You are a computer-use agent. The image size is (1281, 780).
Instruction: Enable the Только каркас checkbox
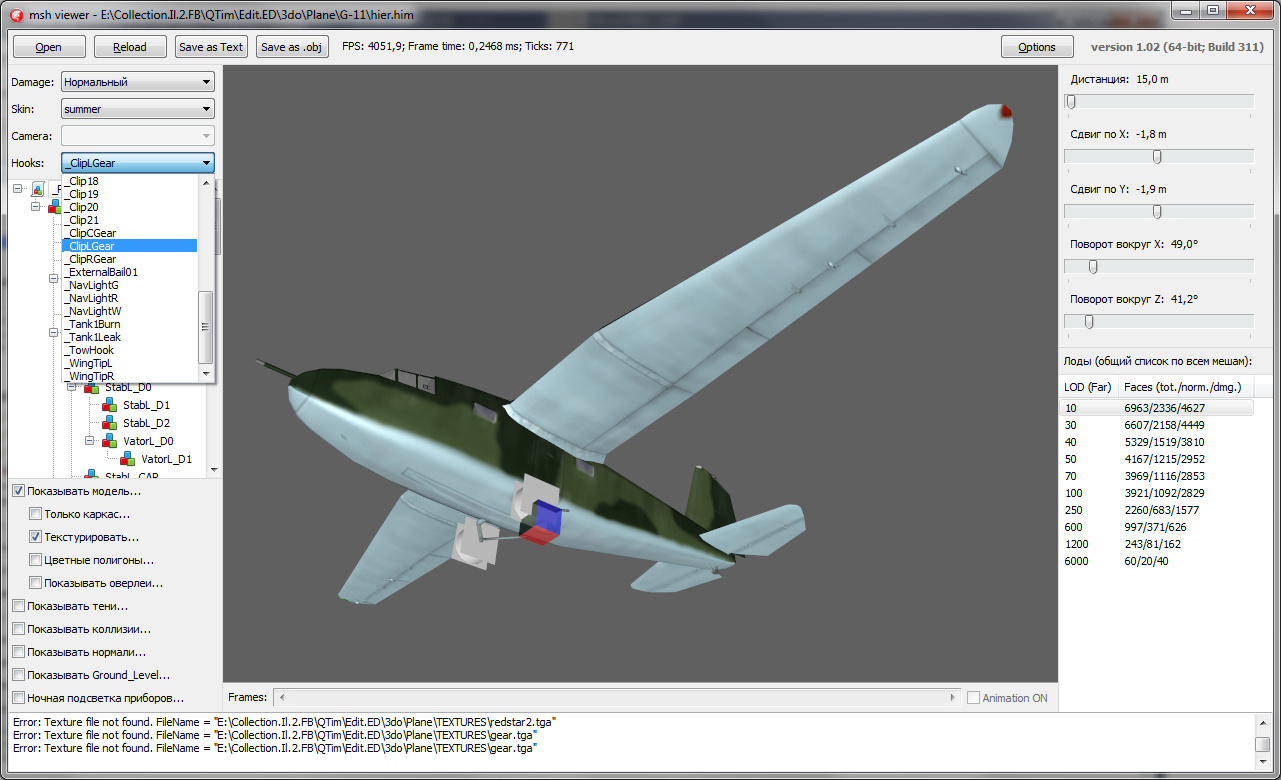coord(36,514)
